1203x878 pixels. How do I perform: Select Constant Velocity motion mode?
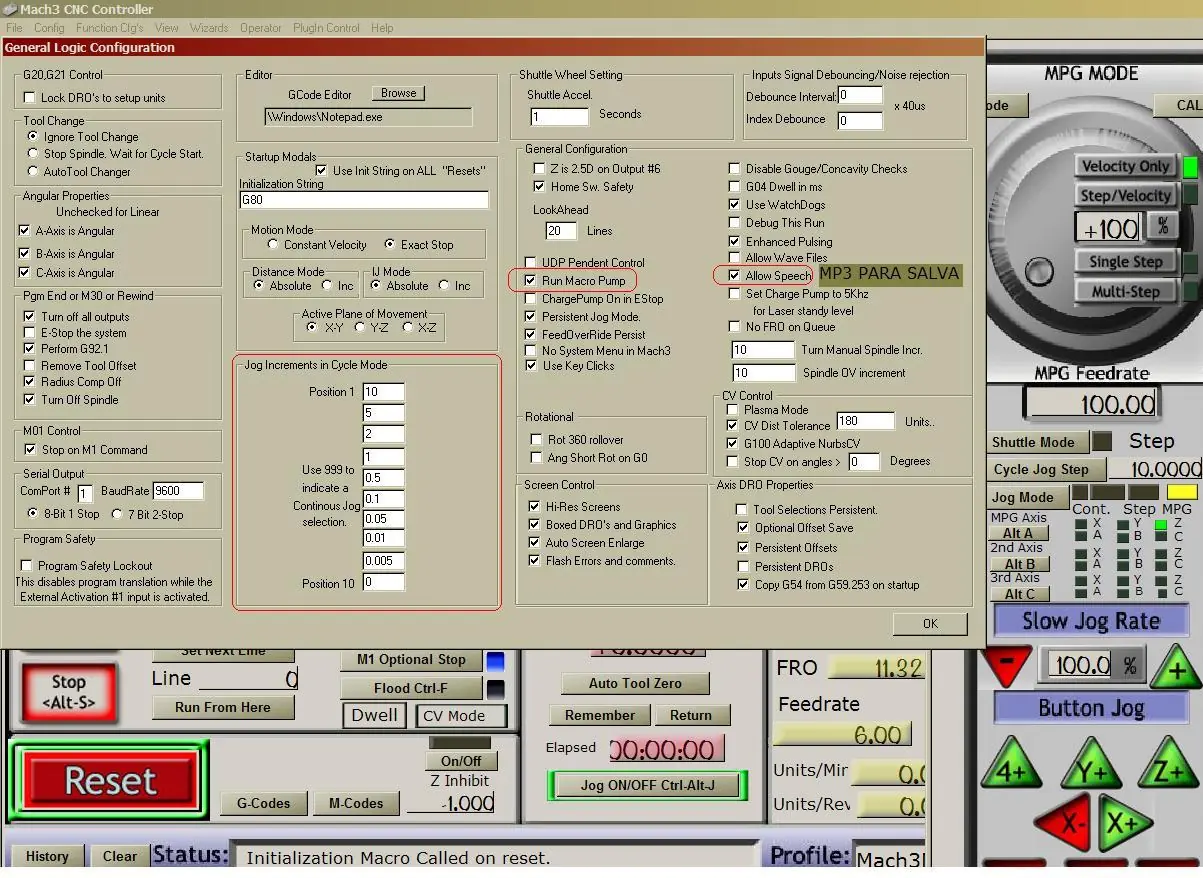[273, 245]
